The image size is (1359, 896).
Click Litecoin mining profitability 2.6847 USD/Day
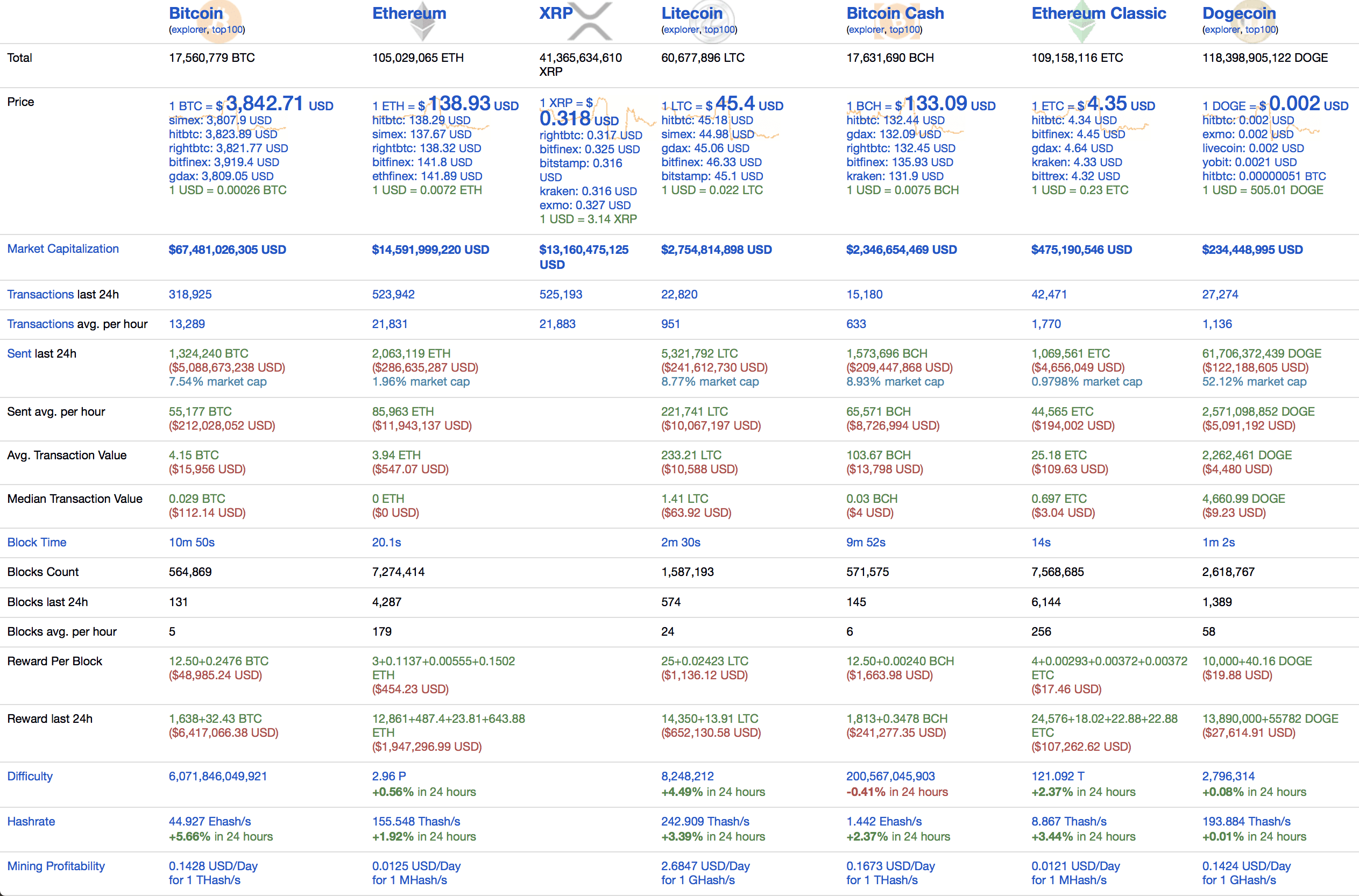(x=706, y=866)
